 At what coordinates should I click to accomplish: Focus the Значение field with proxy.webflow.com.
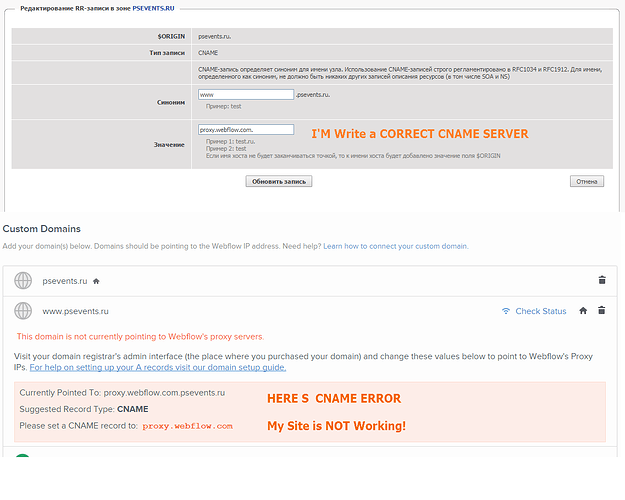(246, 130)
